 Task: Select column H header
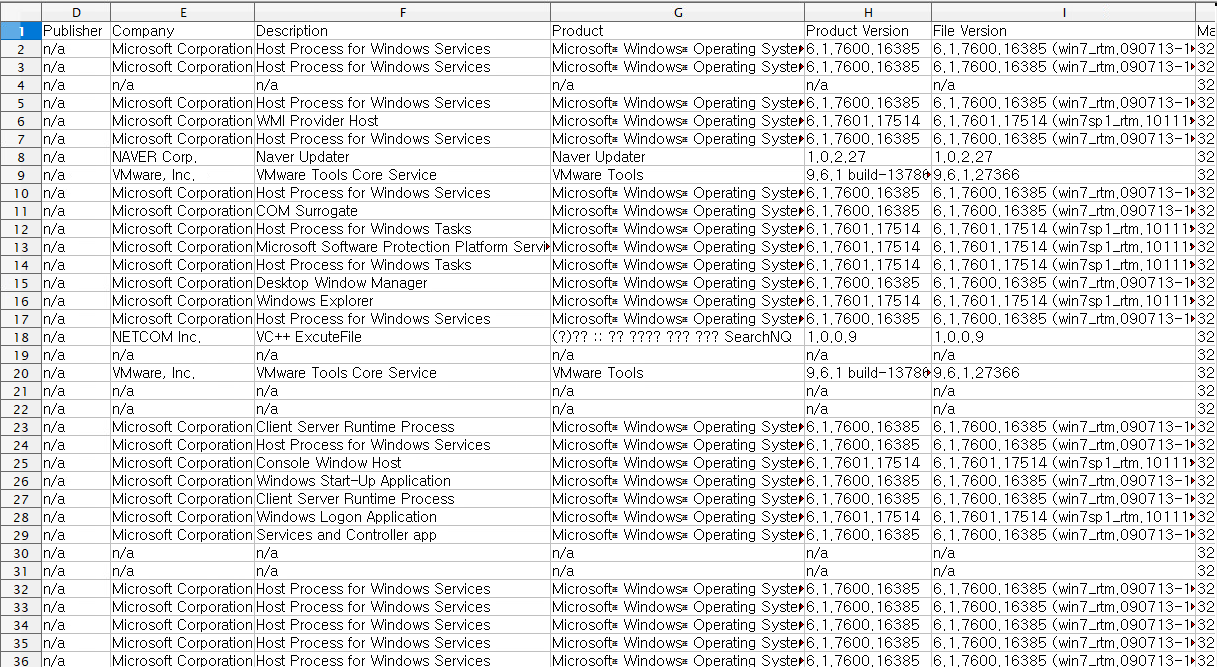868,12
